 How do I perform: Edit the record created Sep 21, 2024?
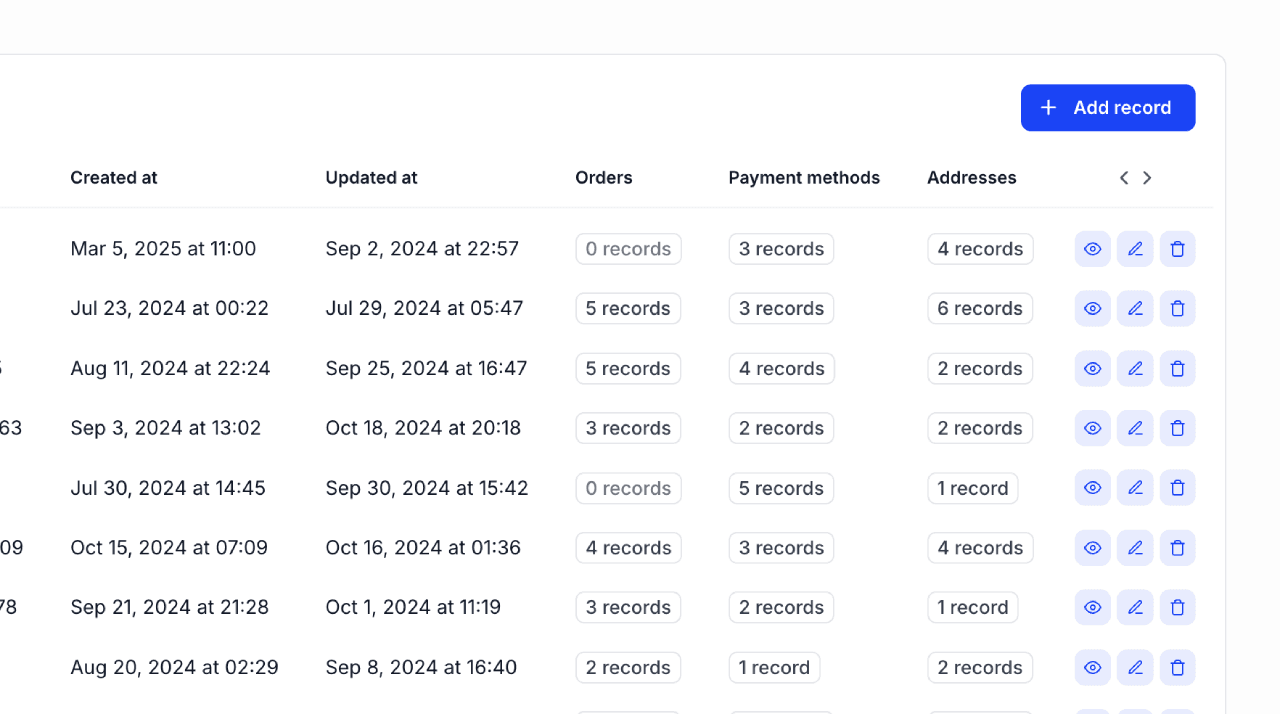(1135, 607)
